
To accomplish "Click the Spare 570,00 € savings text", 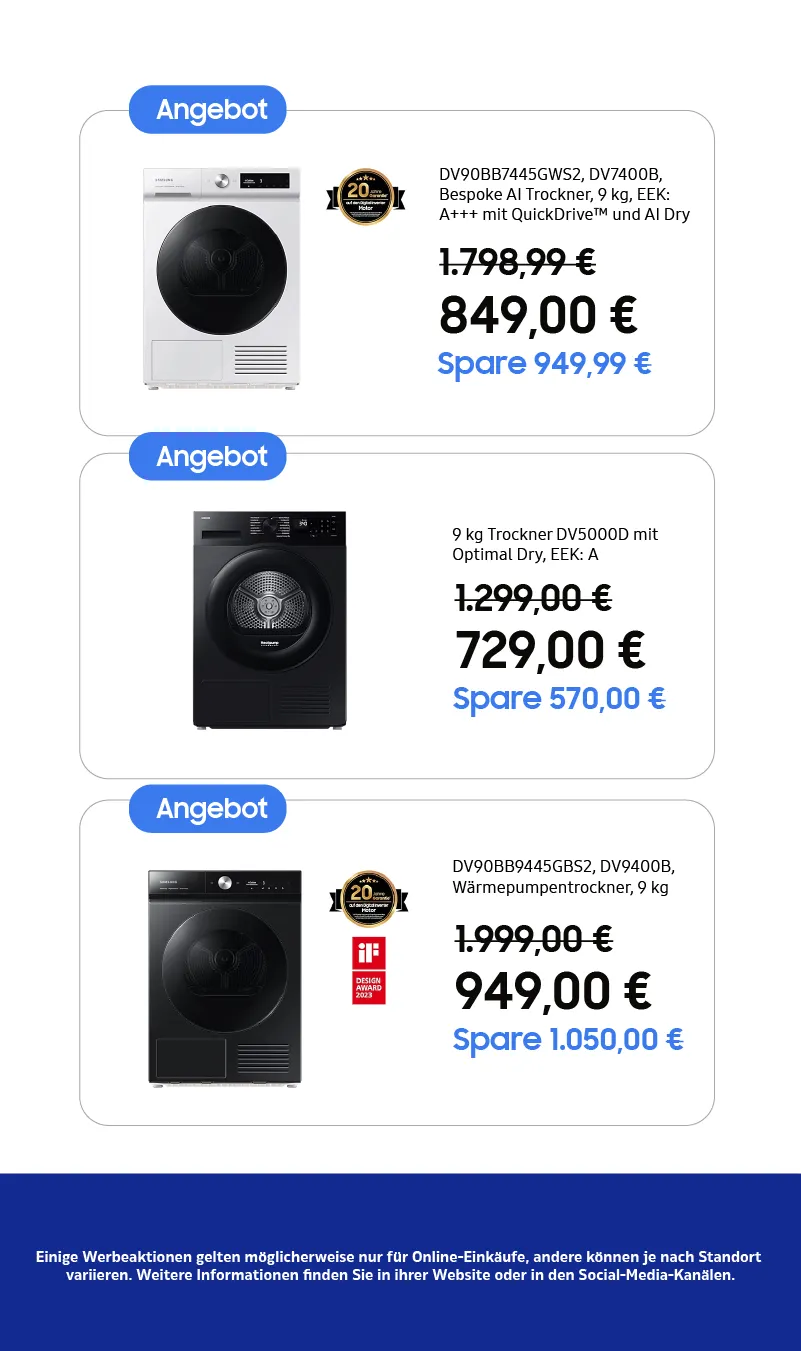I will (x=559, y=698).
